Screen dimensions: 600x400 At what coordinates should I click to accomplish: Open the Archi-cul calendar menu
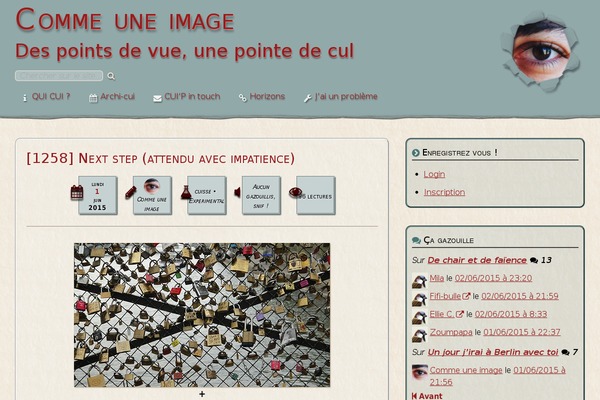(x=112, y=97)
